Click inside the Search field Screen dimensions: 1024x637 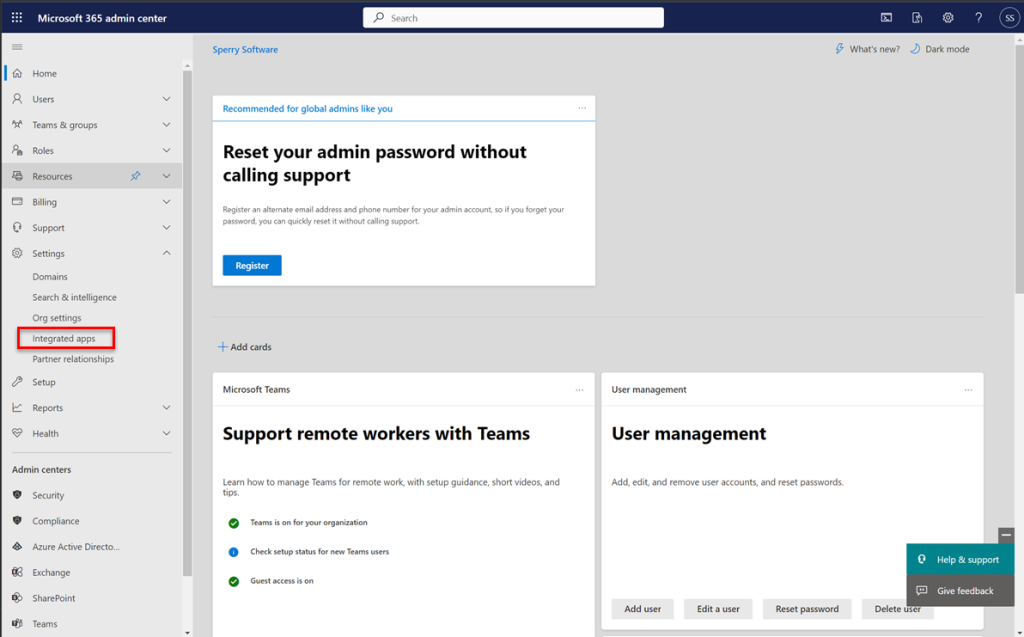pyautogui.click(x=512, y=17)
